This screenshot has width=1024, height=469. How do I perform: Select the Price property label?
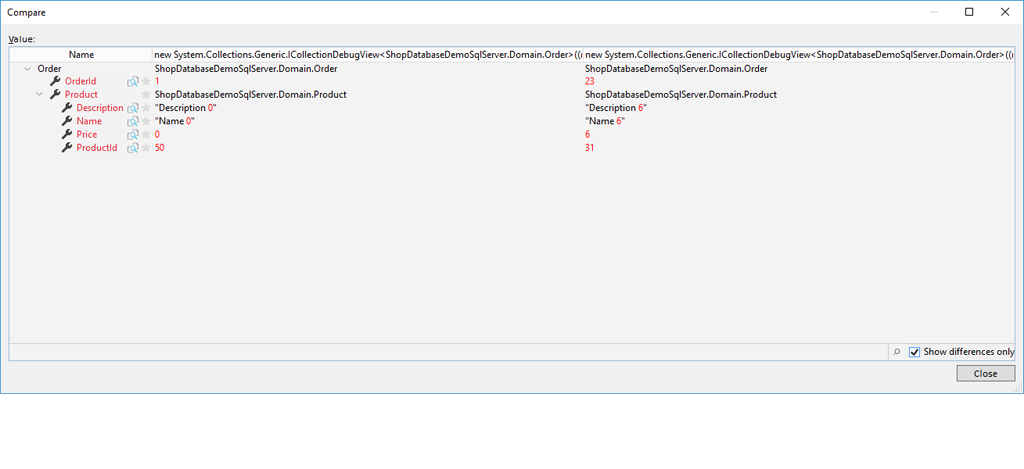(87, 134)
